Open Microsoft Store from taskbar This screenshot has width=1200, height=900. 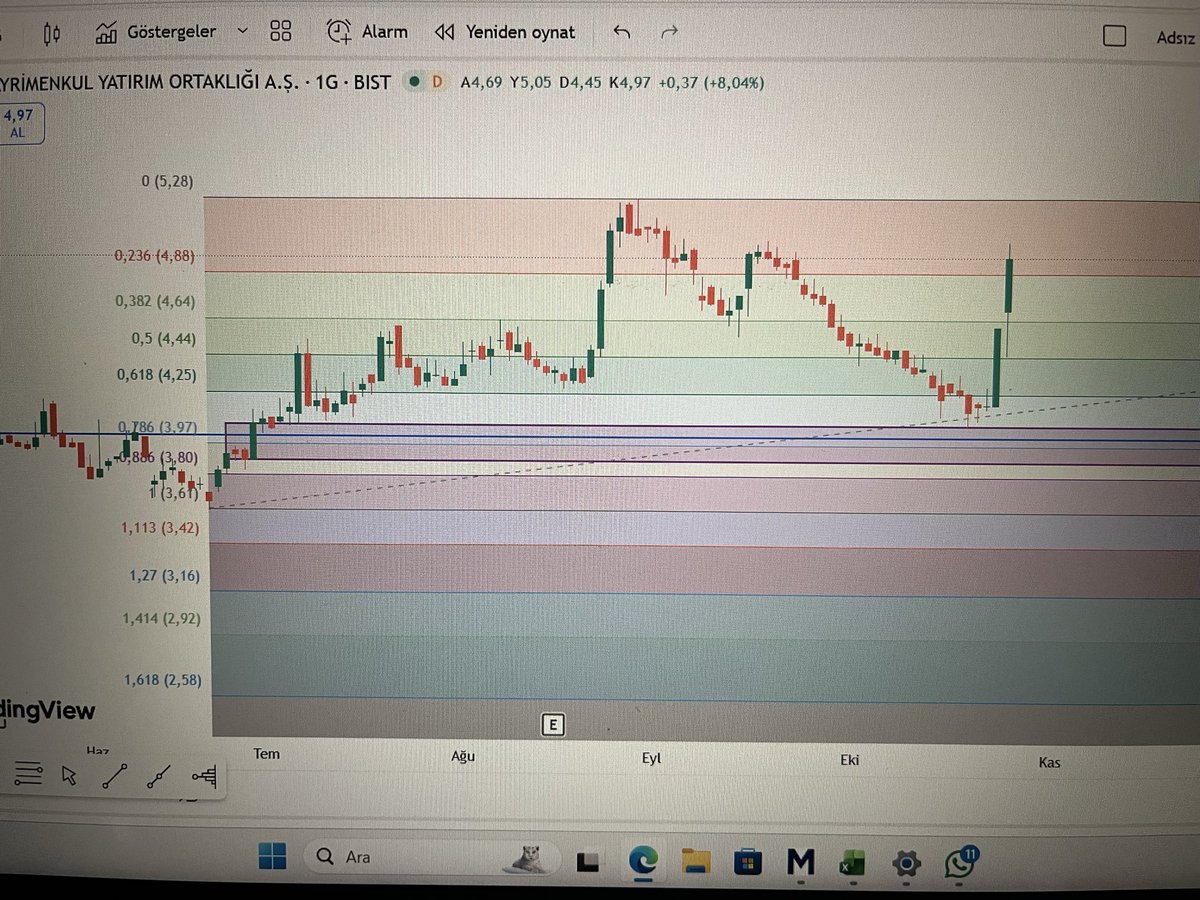point(747,861)
